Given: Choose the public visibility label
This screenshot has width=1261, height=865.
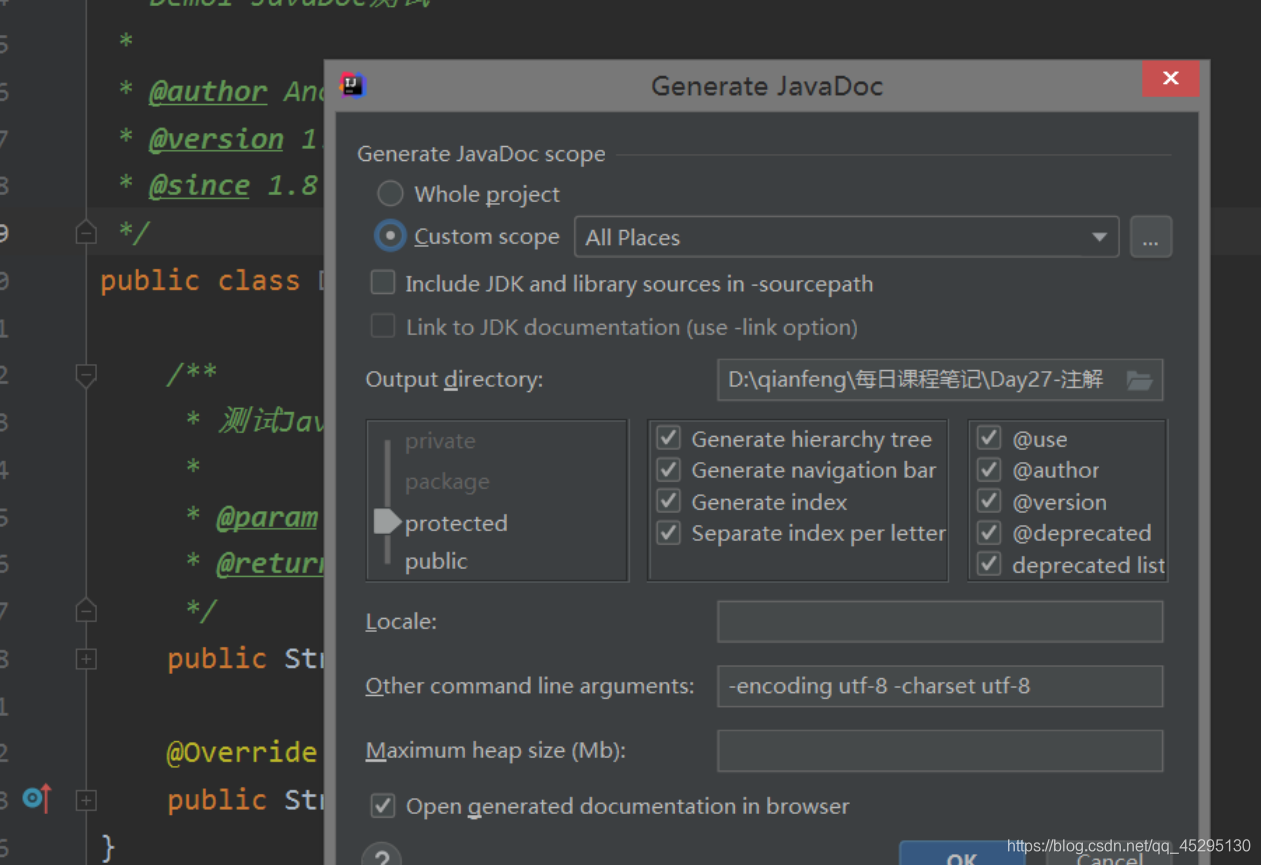Looking at the screenshot, I should (x=436, y=561).
